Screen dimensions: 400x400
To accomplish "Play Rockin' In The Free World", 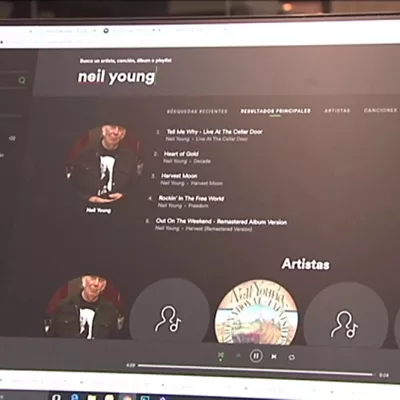I will (191, 198).
